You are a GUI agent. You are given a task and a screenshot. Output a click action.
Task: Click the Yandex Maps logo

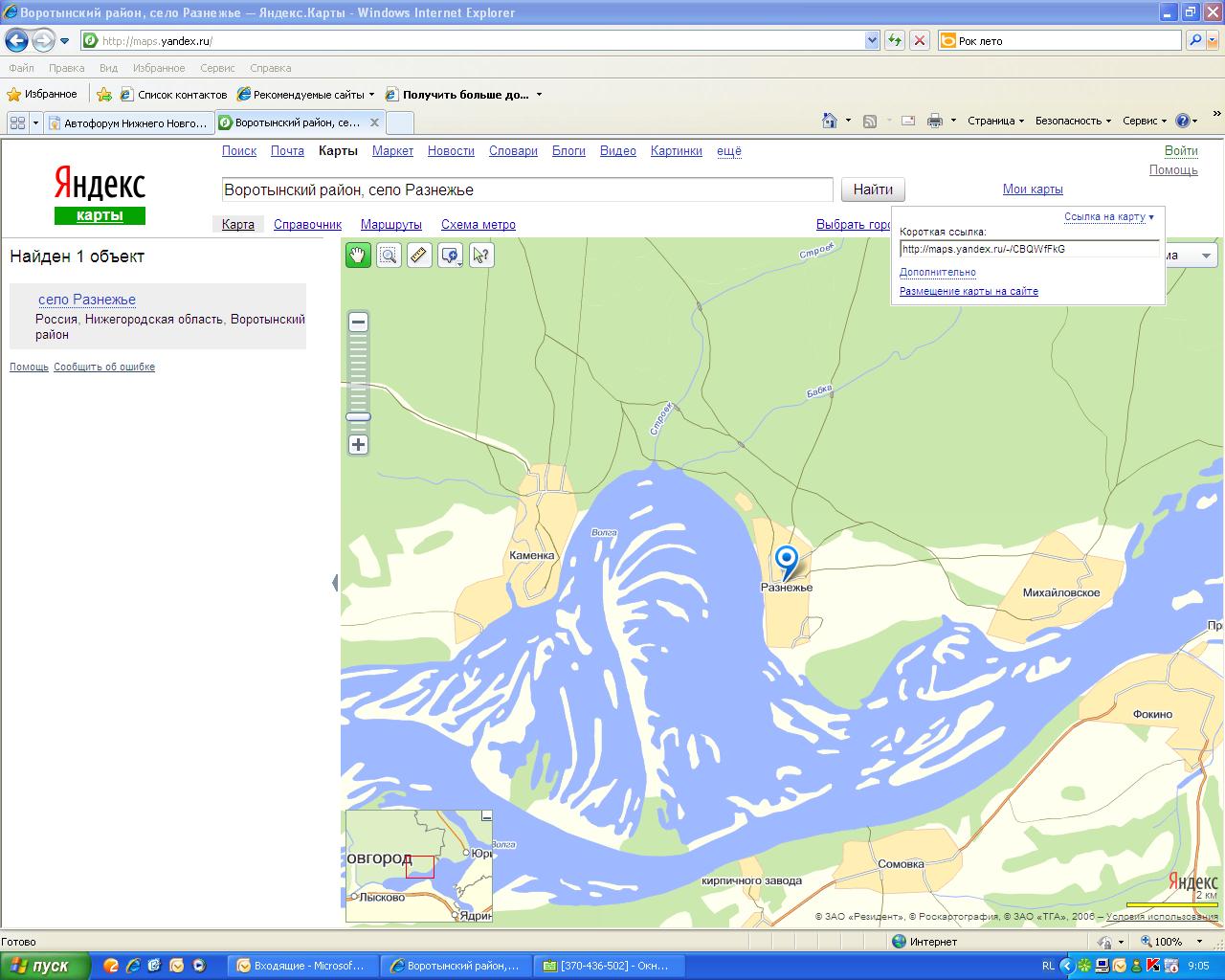100,193
